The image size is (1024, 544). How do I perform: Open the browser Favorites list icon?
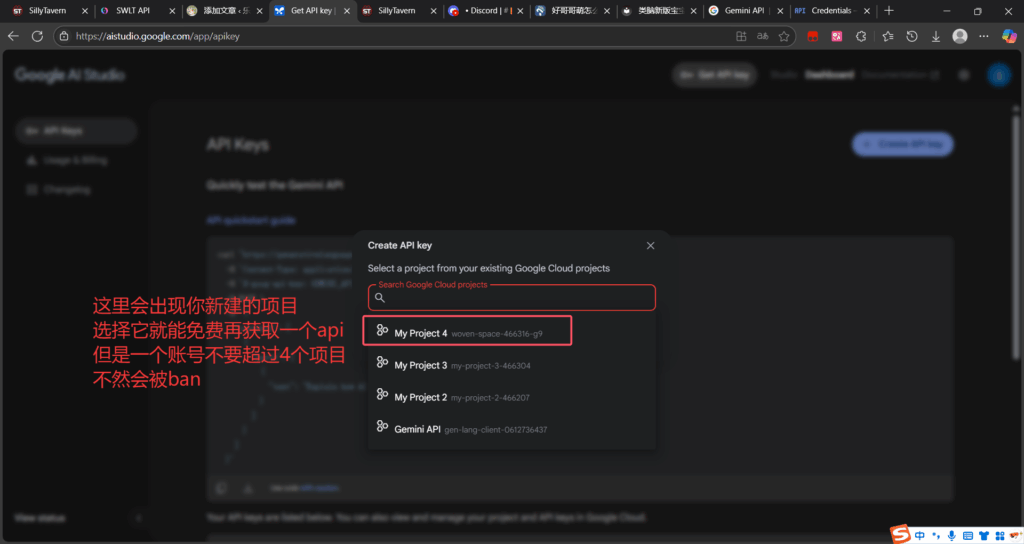888,36
